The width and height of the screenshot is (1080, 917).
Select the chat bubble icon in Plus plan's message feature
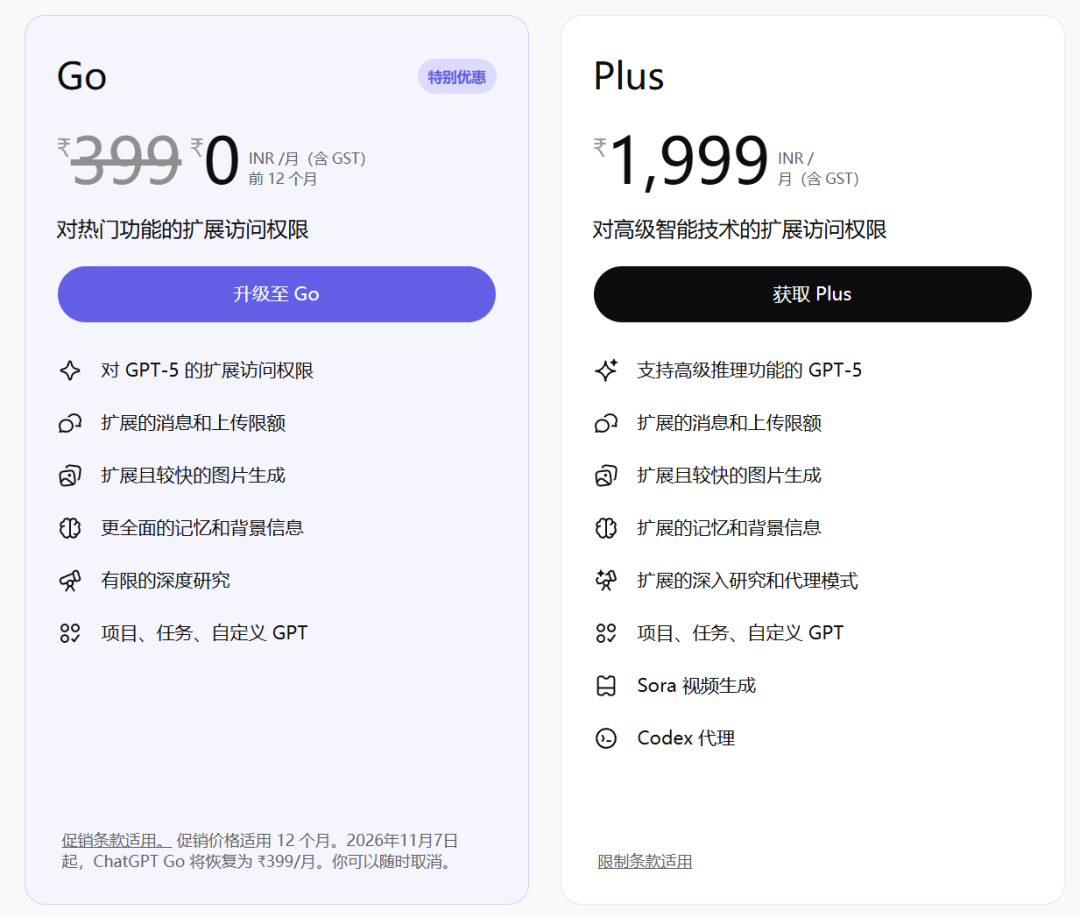point(606,423)
